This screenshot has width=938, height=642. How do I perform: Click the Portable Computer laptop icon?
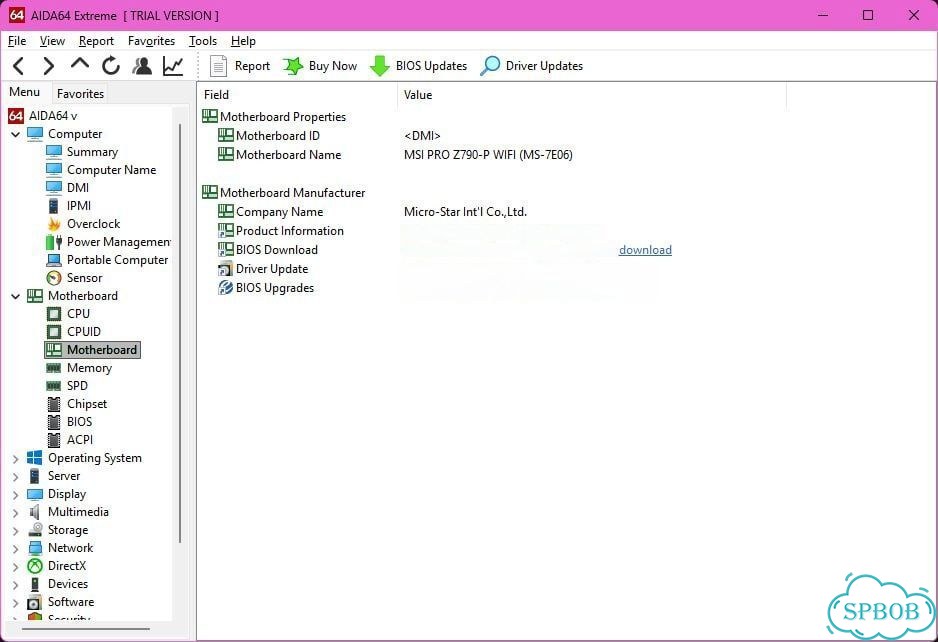click(54, 260)
